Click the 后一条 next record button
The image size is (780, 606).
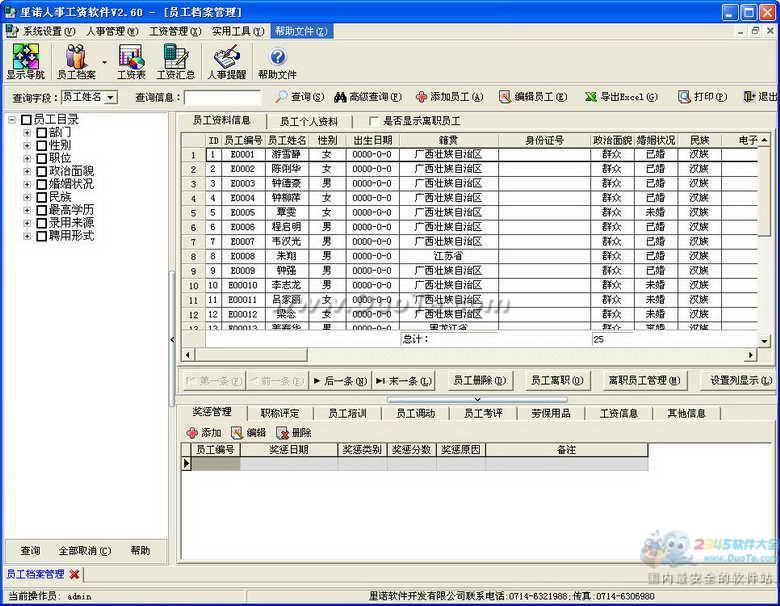340,381
